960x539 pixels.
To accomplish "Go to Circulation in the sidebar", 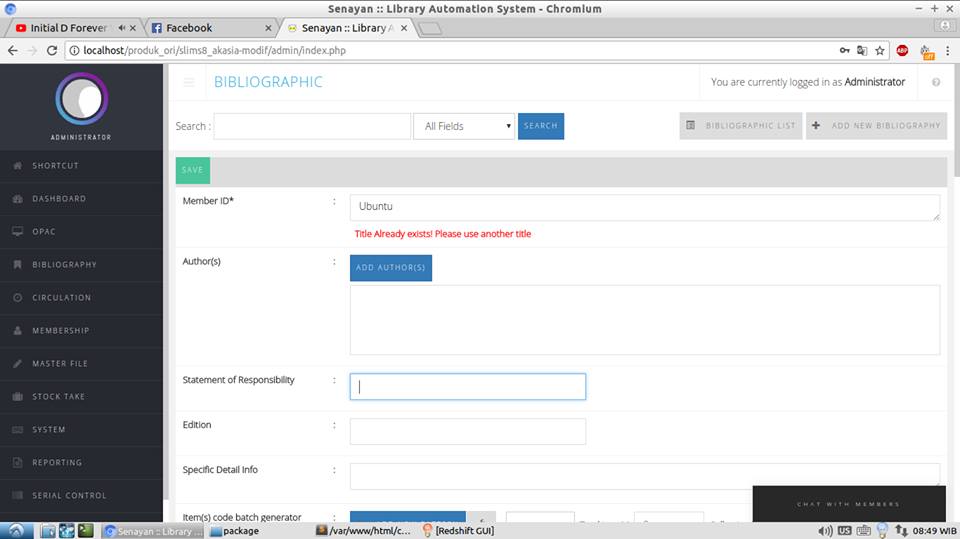I will 61,298.
